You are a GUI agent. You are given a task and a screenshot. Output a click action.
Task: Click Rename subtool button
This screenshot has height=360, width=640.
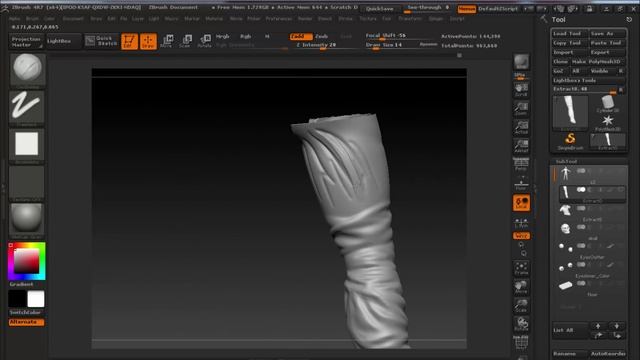pyautogui.click(x=569, y=353)
